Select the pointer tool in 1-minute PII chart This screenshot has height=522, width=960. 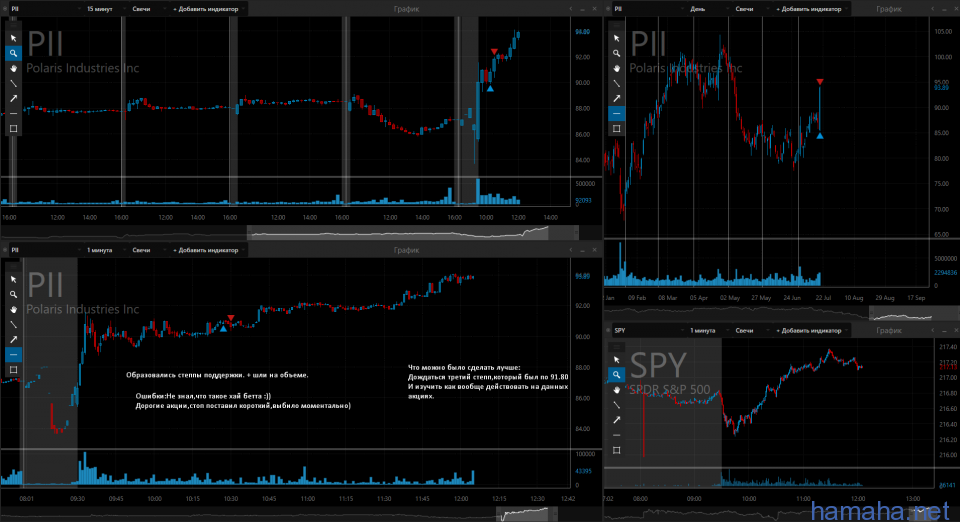[13, 279]
